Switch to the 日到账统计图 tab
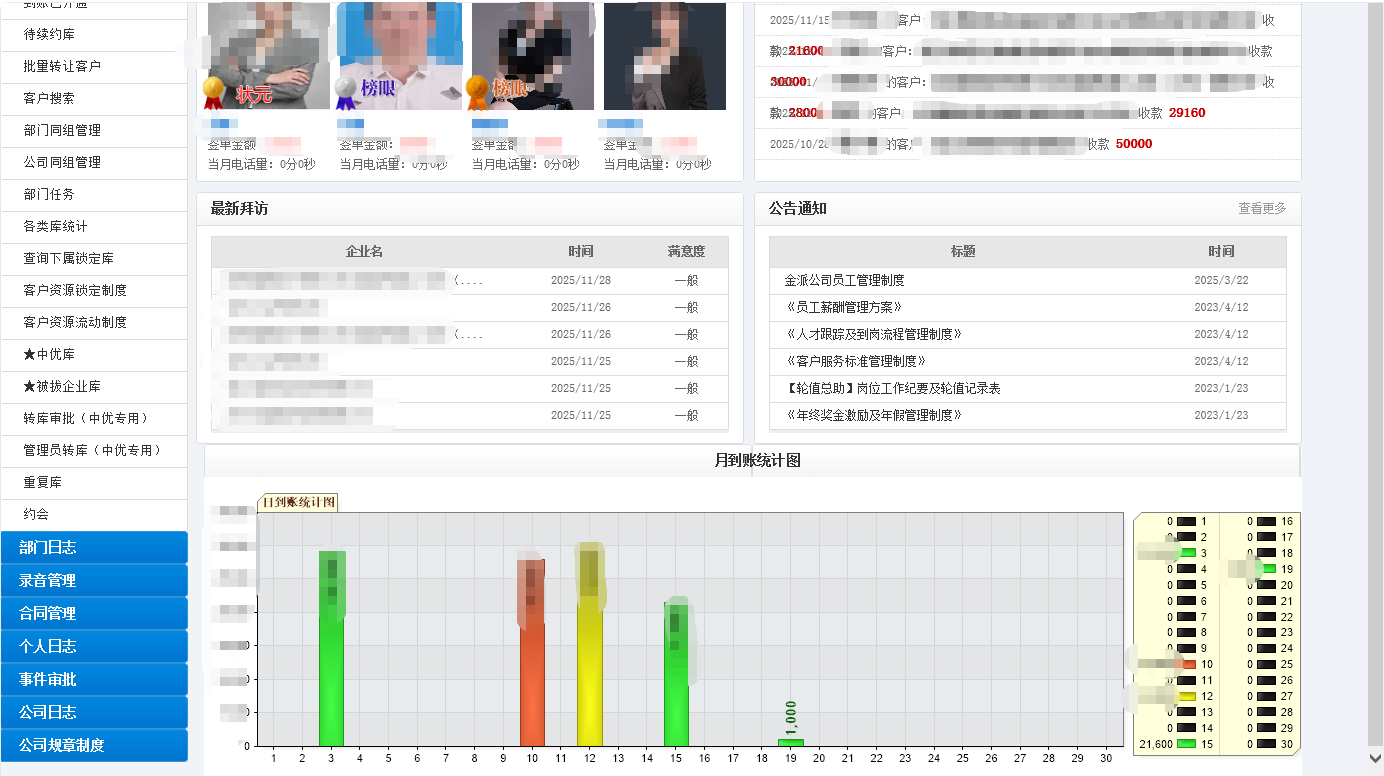The image size is (1384, 776). [298, 502]
